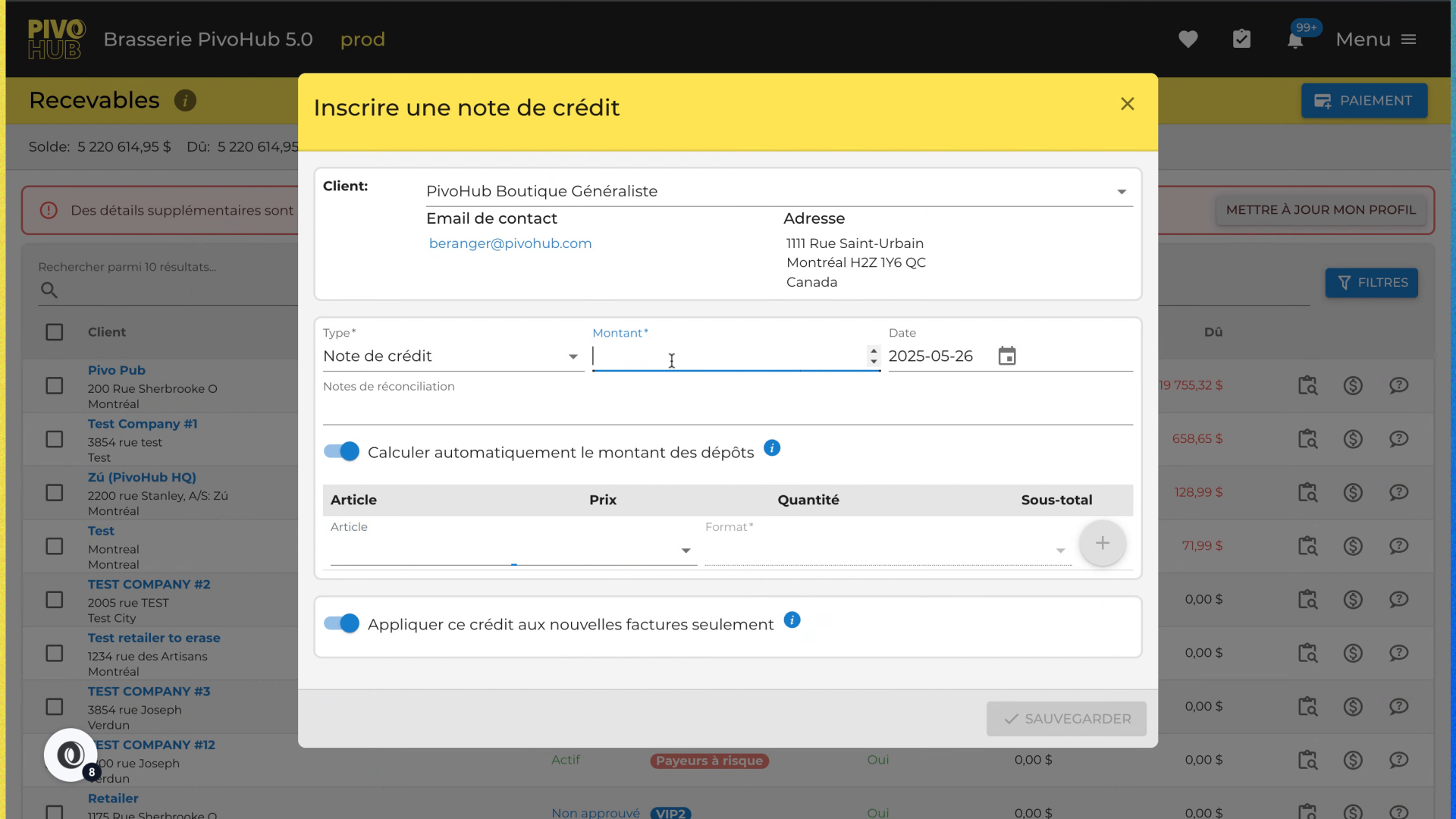The image size is (1456, 819).
Task: Click the PAIEMENT button
Action: (1363, 101)
